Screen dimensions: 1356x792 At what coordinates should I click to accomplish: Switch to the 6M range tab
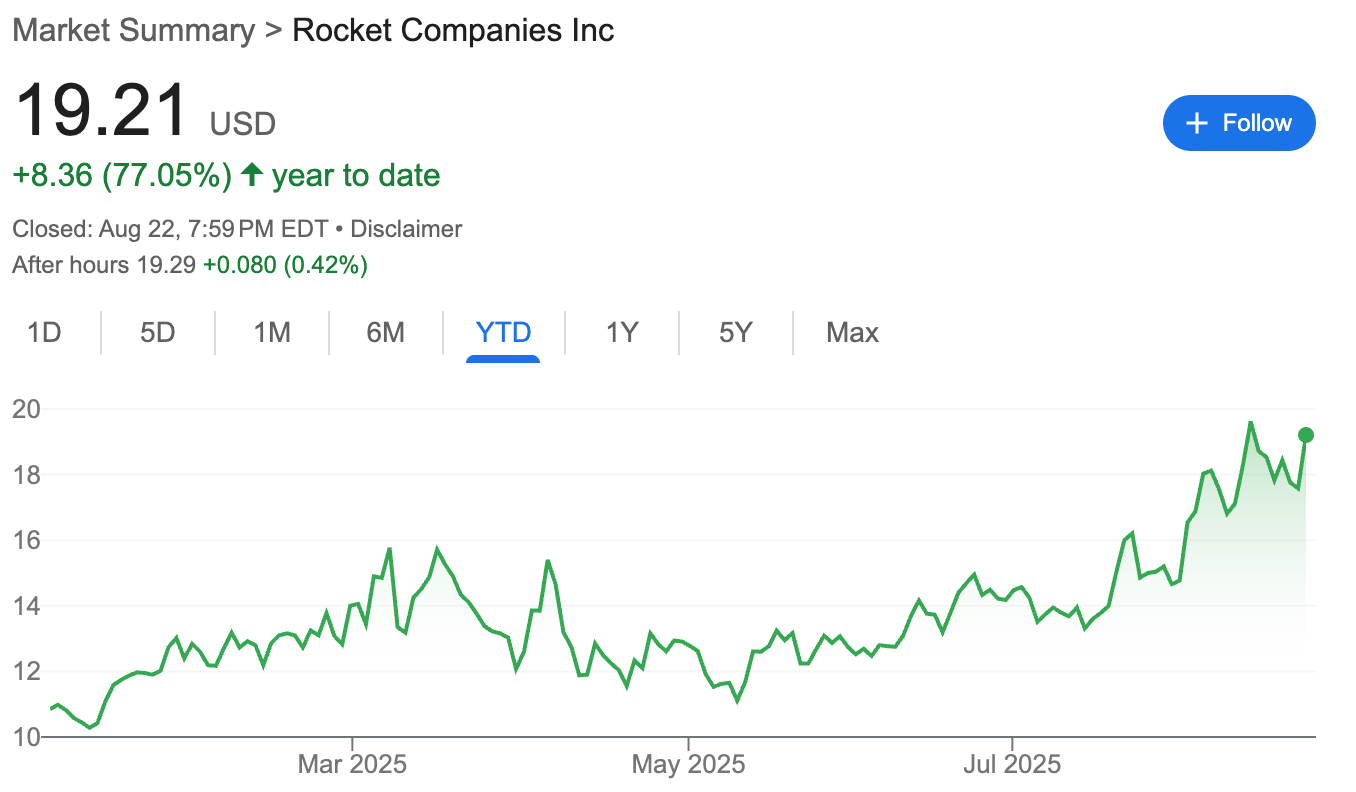click(x=386, y=332)
